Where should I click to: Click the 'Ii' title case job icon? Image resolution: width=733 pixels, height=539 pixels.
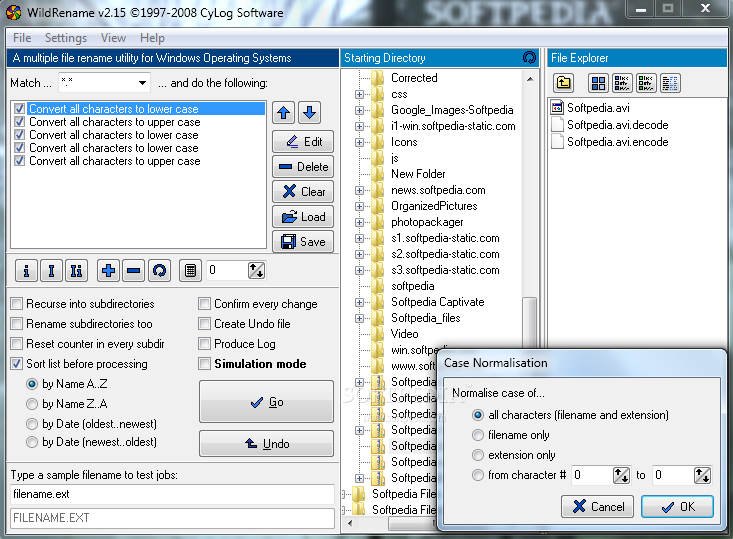click(76, 271)
